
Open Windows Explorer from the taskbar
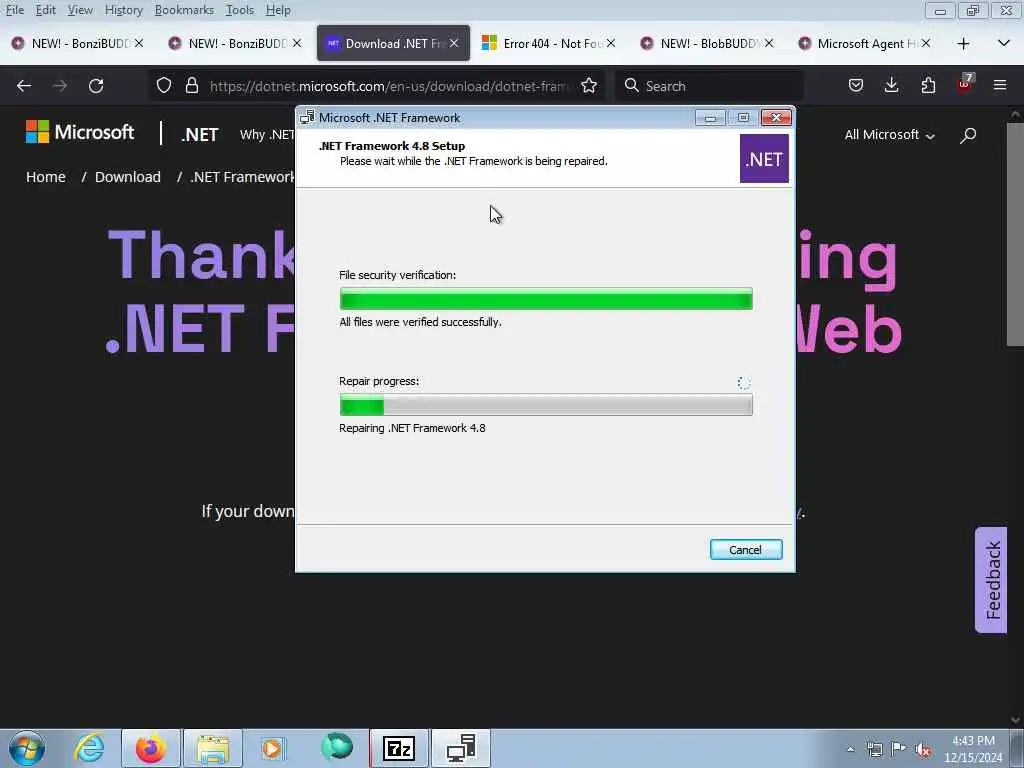pyautogui.click(x=213, y=748)
